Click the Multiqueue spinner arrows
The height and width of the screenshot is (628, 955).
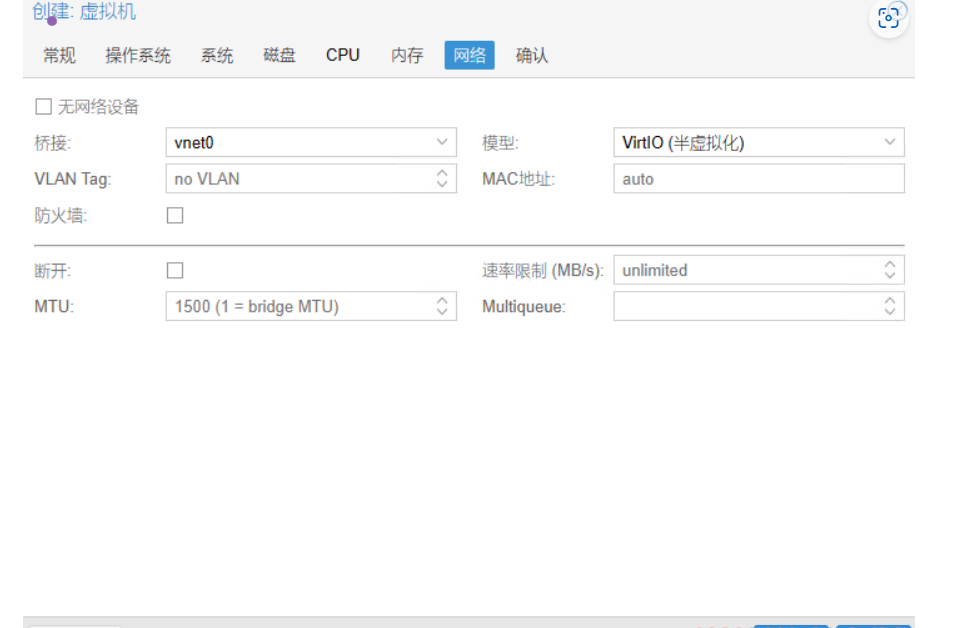(890, 306)
